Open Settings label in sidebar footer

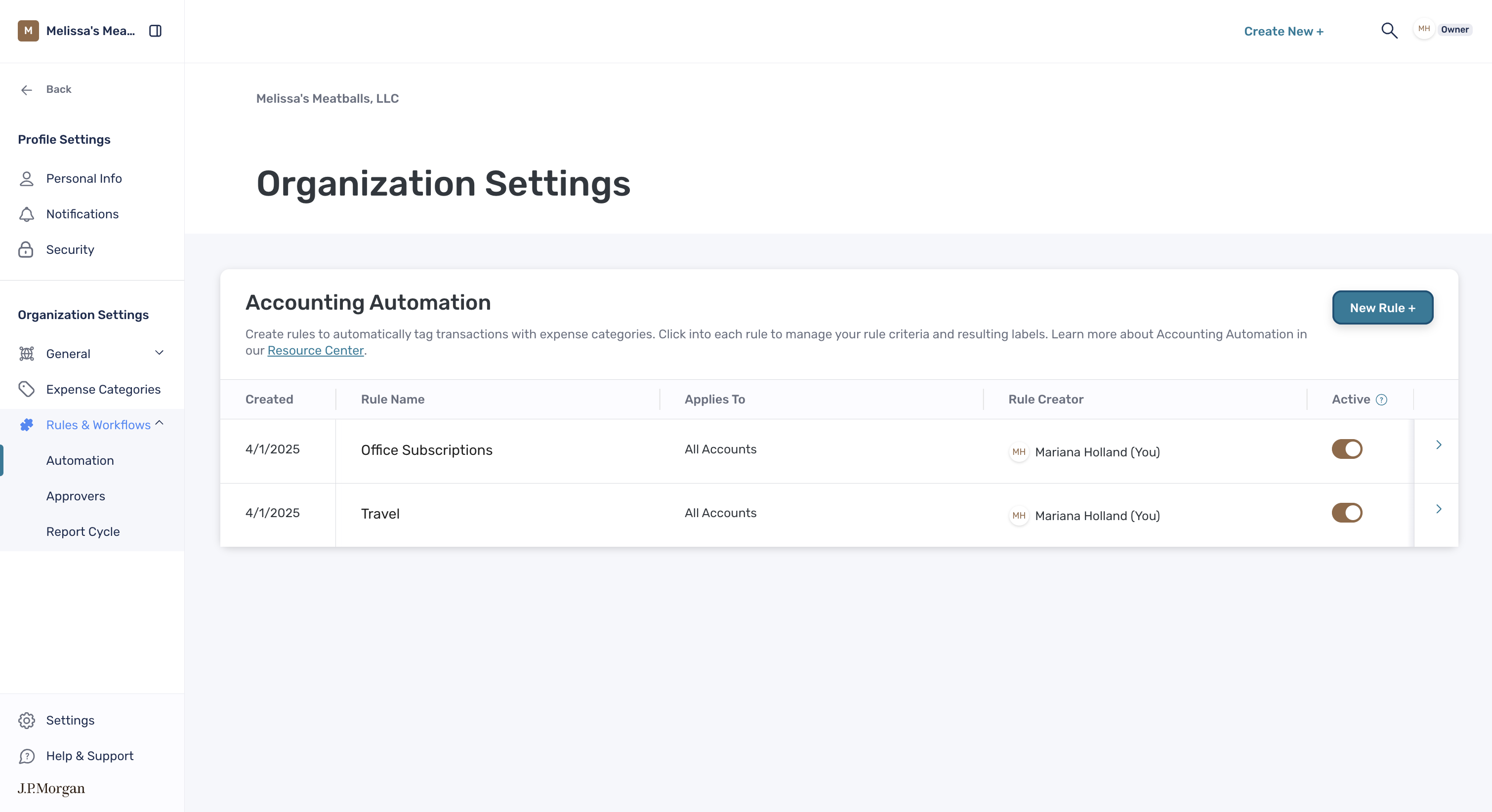[70, 720]
